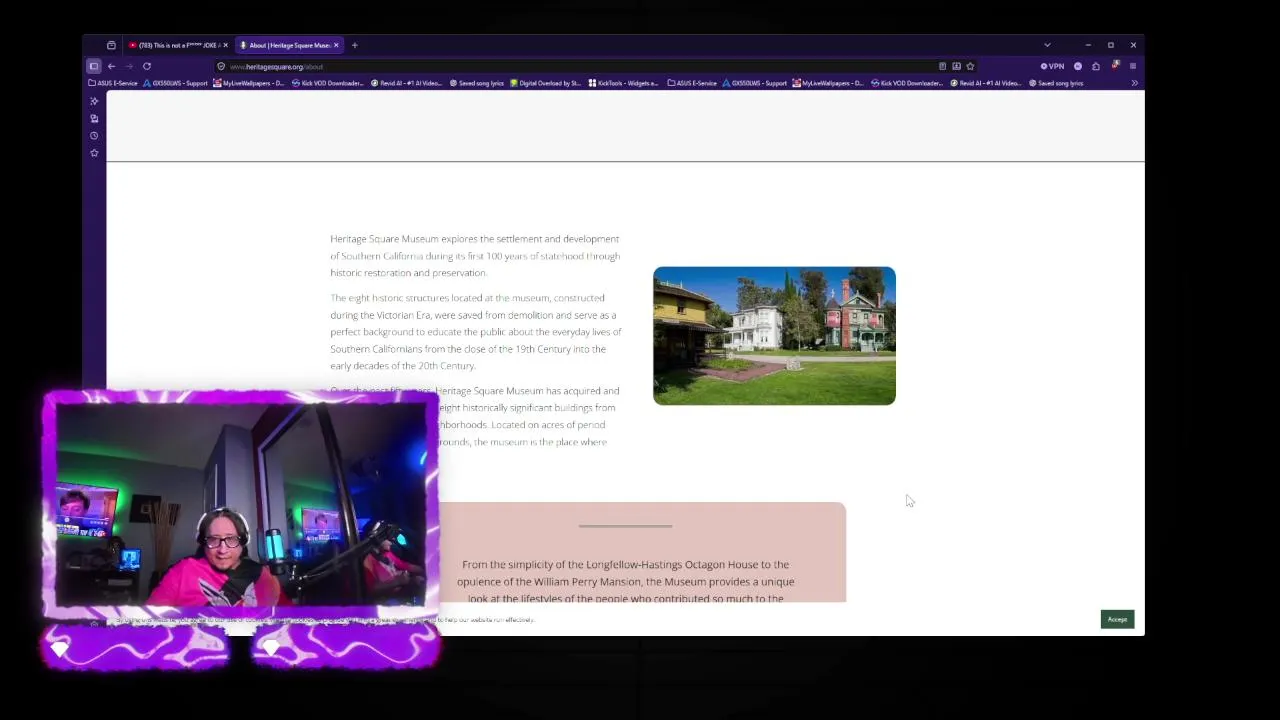Open the leftmost Revid AI bookmark
The image size is (1280, 720).
click(x=406, y=83)
